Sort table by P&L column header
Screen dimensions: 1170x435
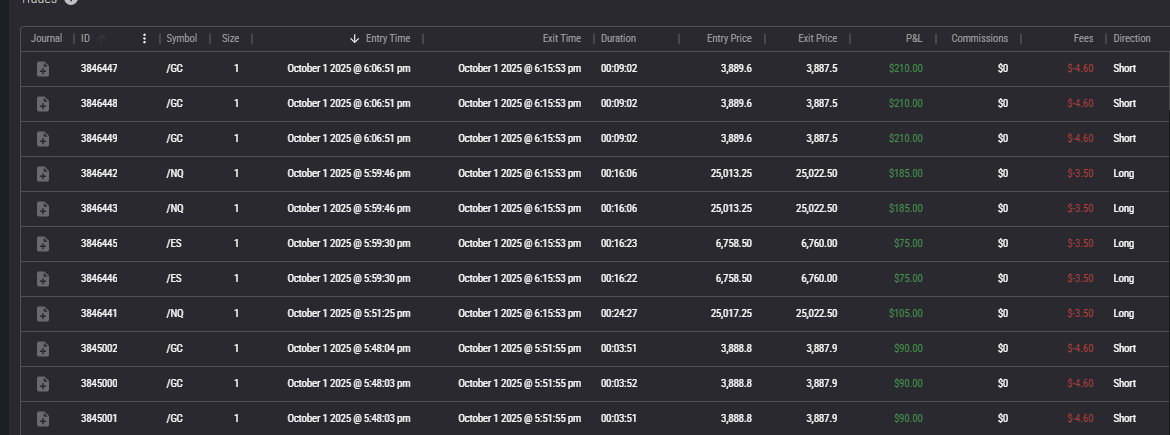click(x=913, y=39)
